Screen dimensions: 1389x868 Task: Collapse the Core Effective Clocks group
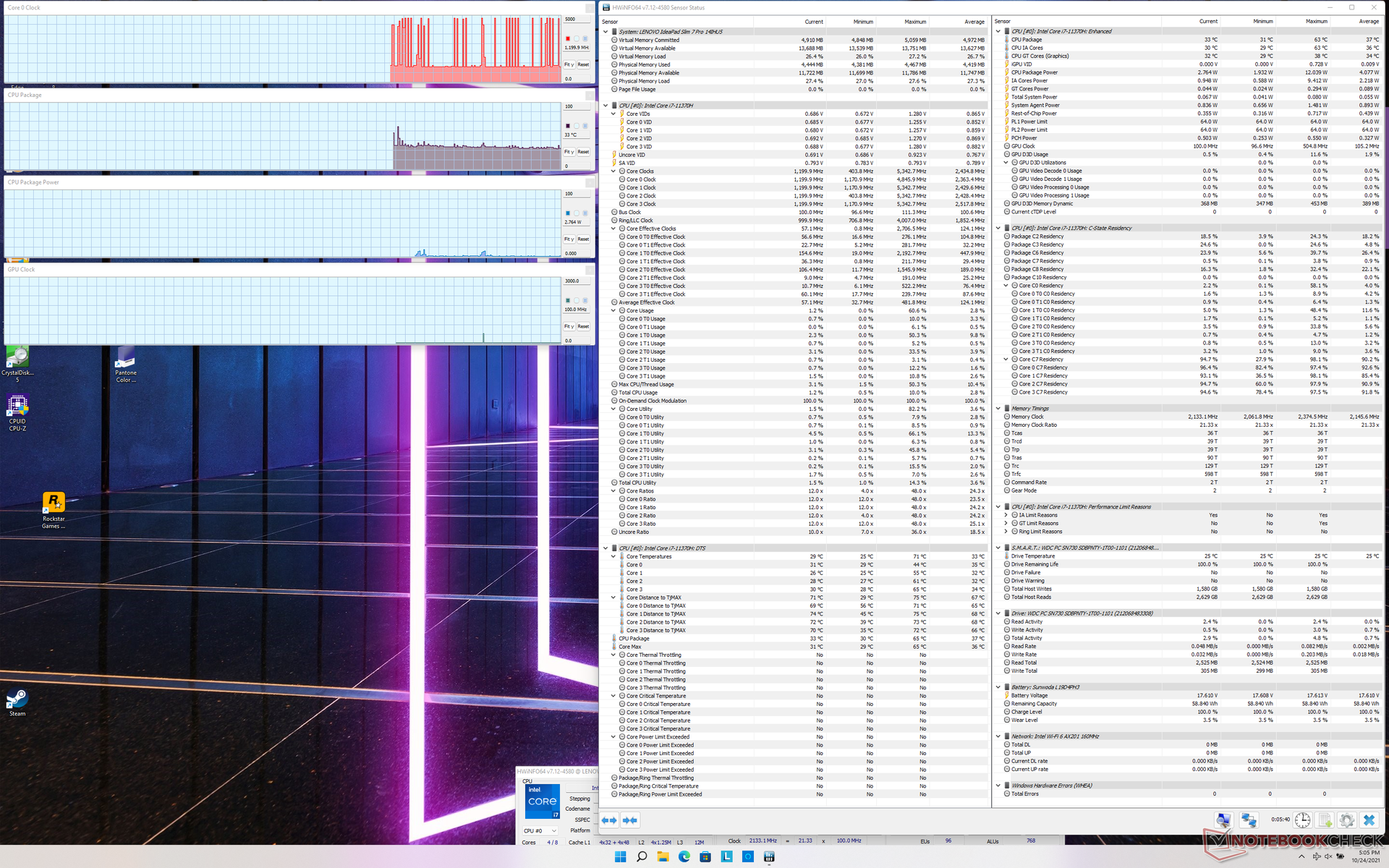click(613, 229)
